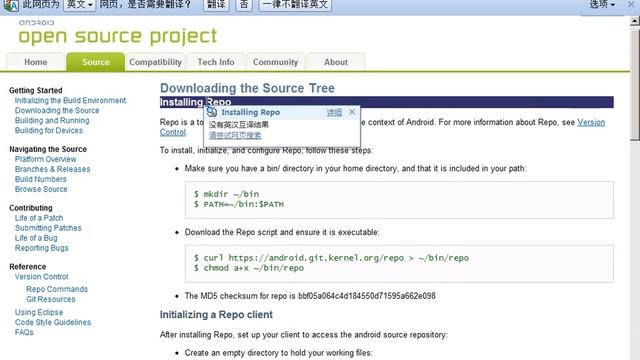
Task: Open Build Numbers link
Action: 40,179
